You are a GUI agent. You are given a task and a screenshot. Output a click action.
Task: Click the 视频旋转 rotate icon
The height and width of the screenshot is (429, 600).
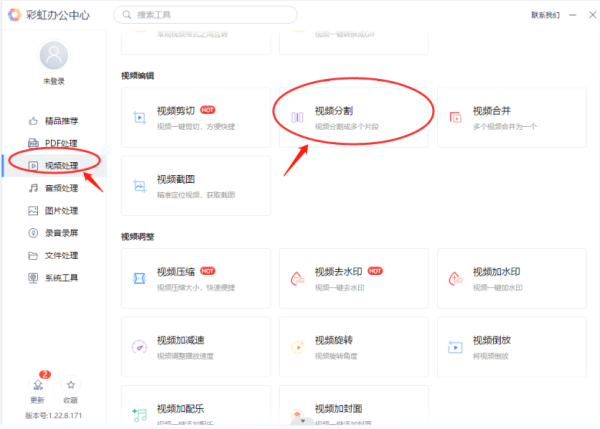pos(298,347)
